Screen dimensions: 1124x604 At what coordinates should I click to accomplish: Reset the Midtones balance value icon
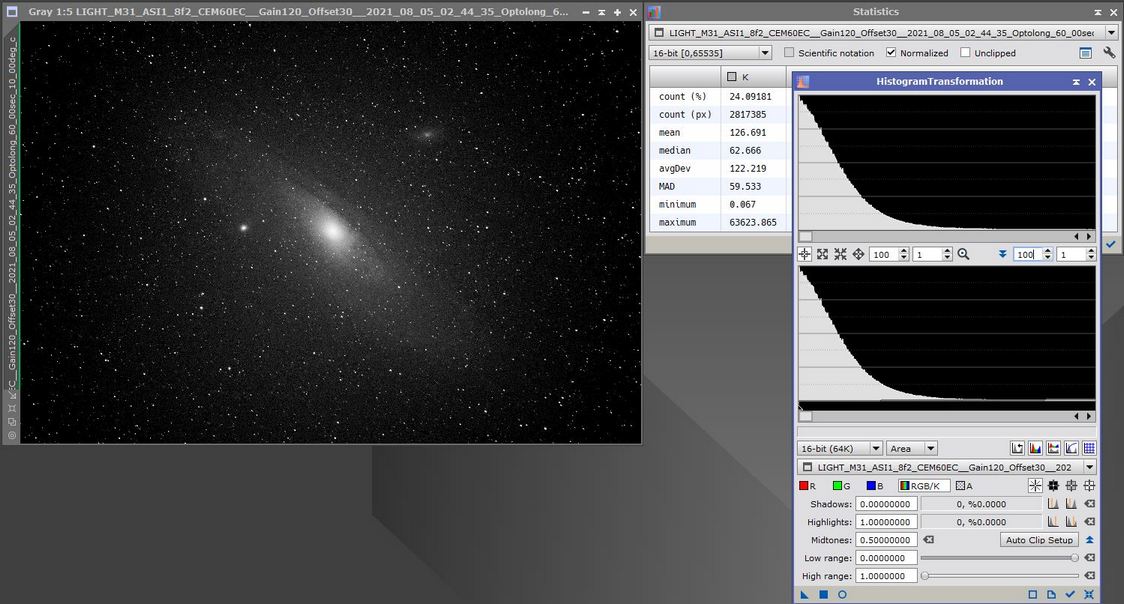[x=928, y=540]
